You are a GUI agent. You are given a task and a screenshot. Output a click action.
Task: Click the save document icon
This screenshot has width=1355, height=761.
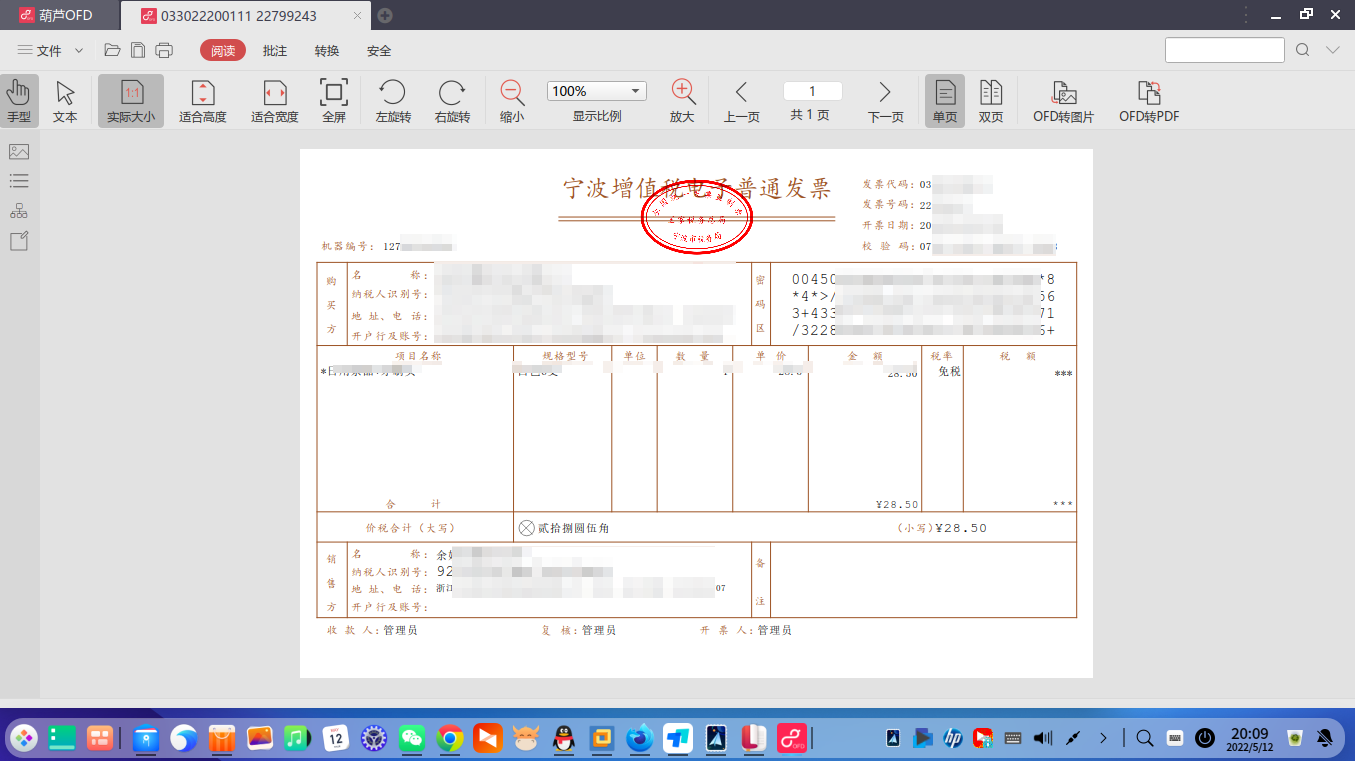(x=138, y=50)
